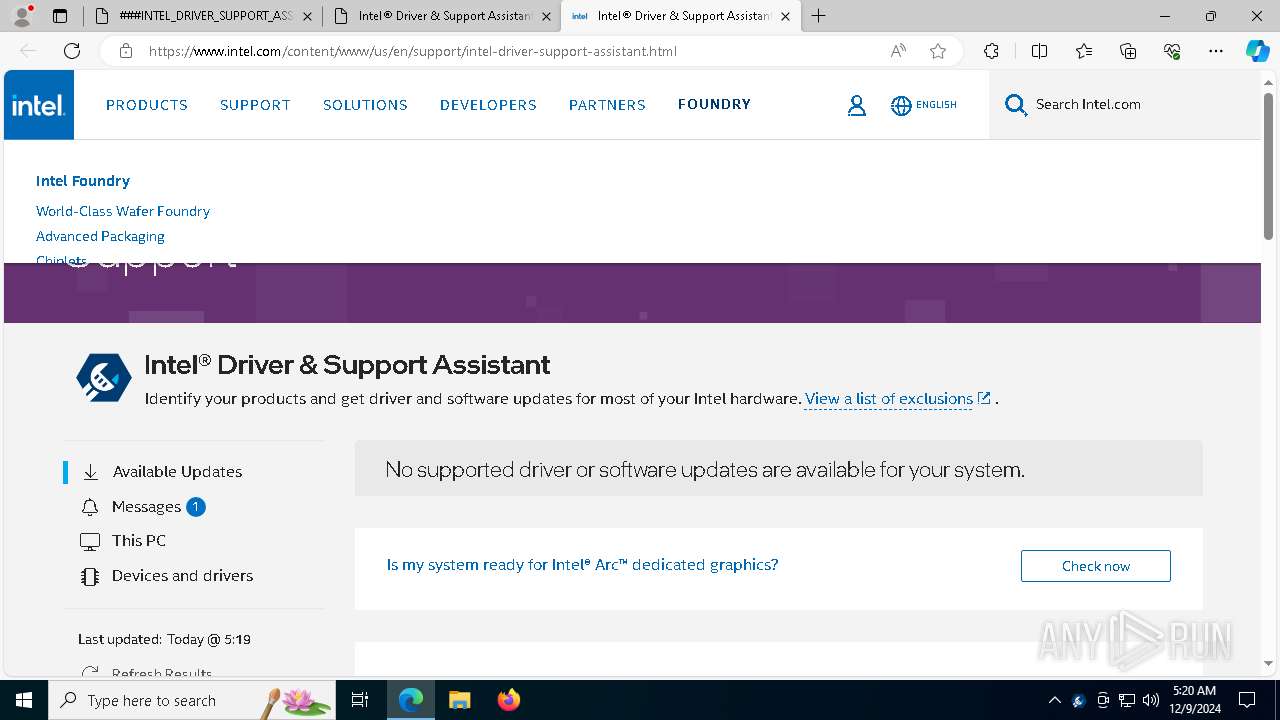Click the Search Intel.com field
Screen dimensions: 1280x720
1124,105
